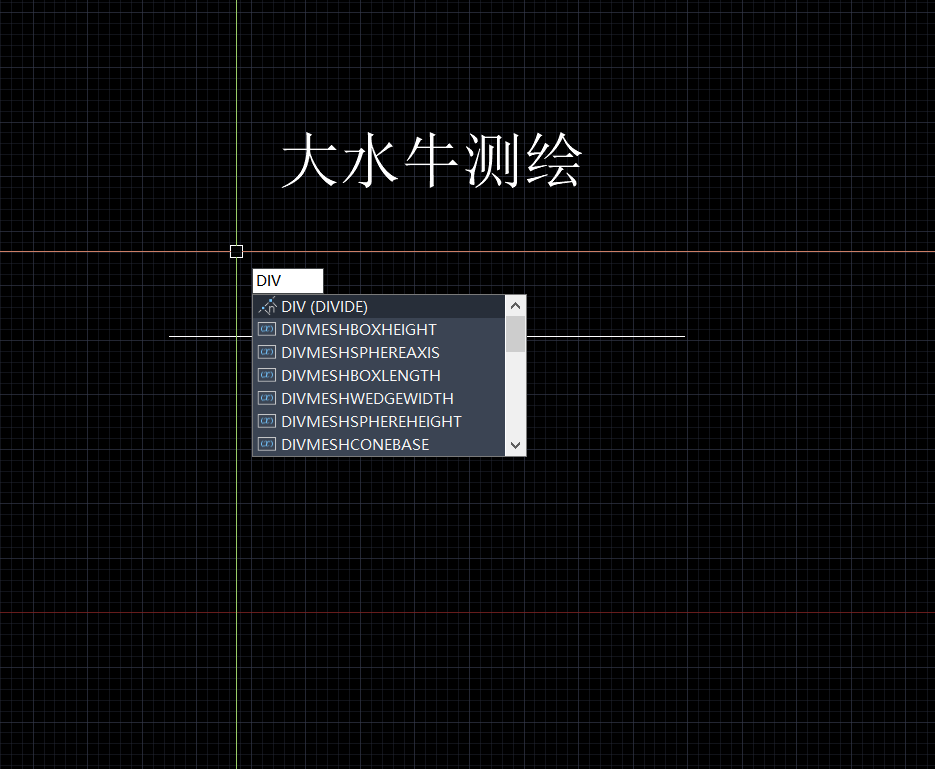Select the DIVMESHSPHEREHEIGHT entry

371,421
